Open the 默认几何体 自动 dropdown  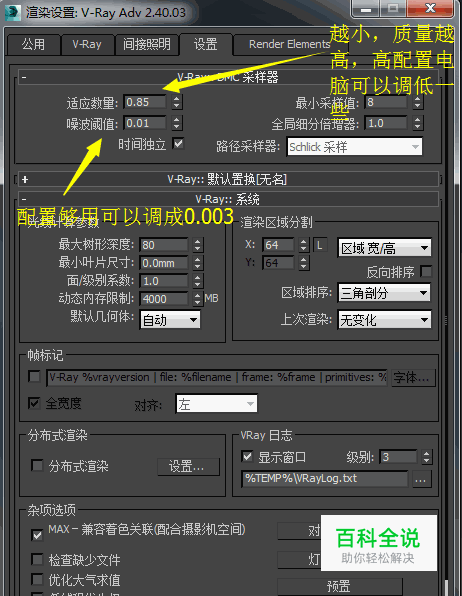click(170, 320)
